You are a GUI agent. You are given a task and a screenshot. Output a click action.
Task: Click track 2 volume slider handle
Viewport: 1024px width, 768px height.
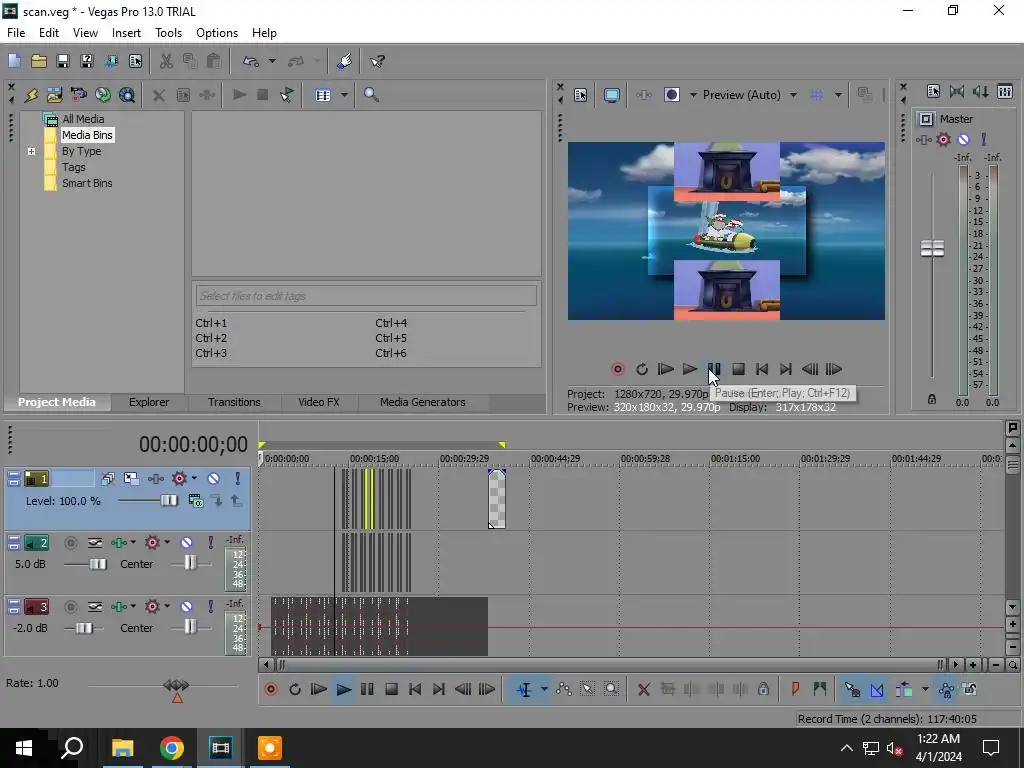98,564
